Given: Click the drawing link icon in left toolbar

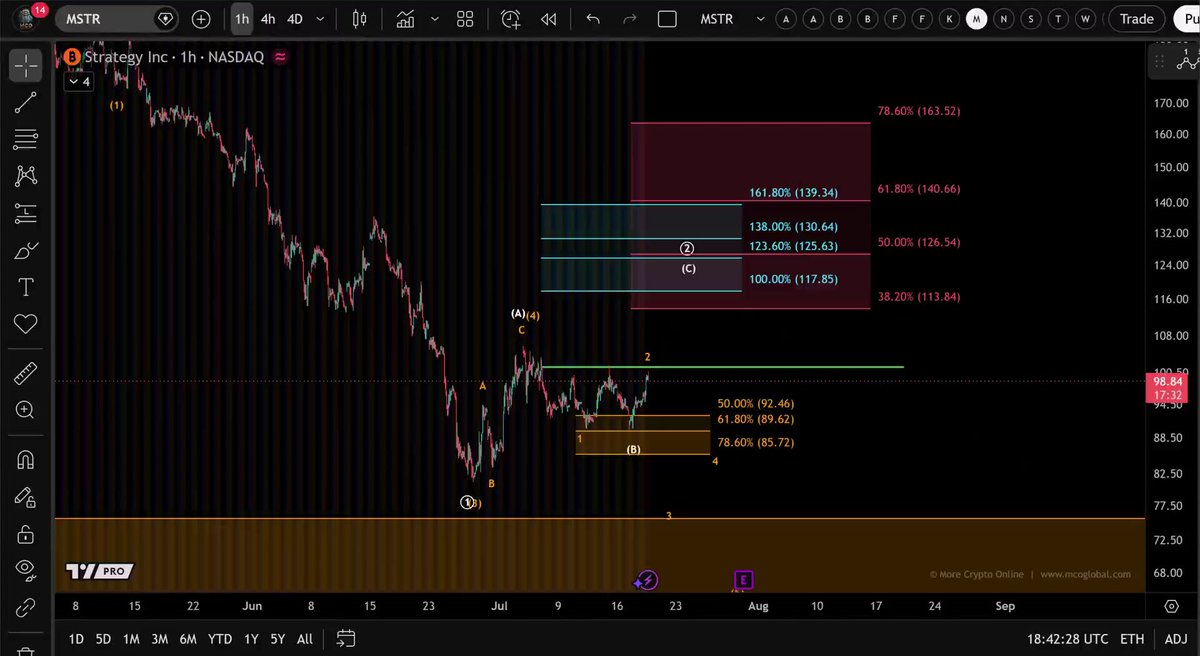Looking at the screenshot, I should click(26, 607).
